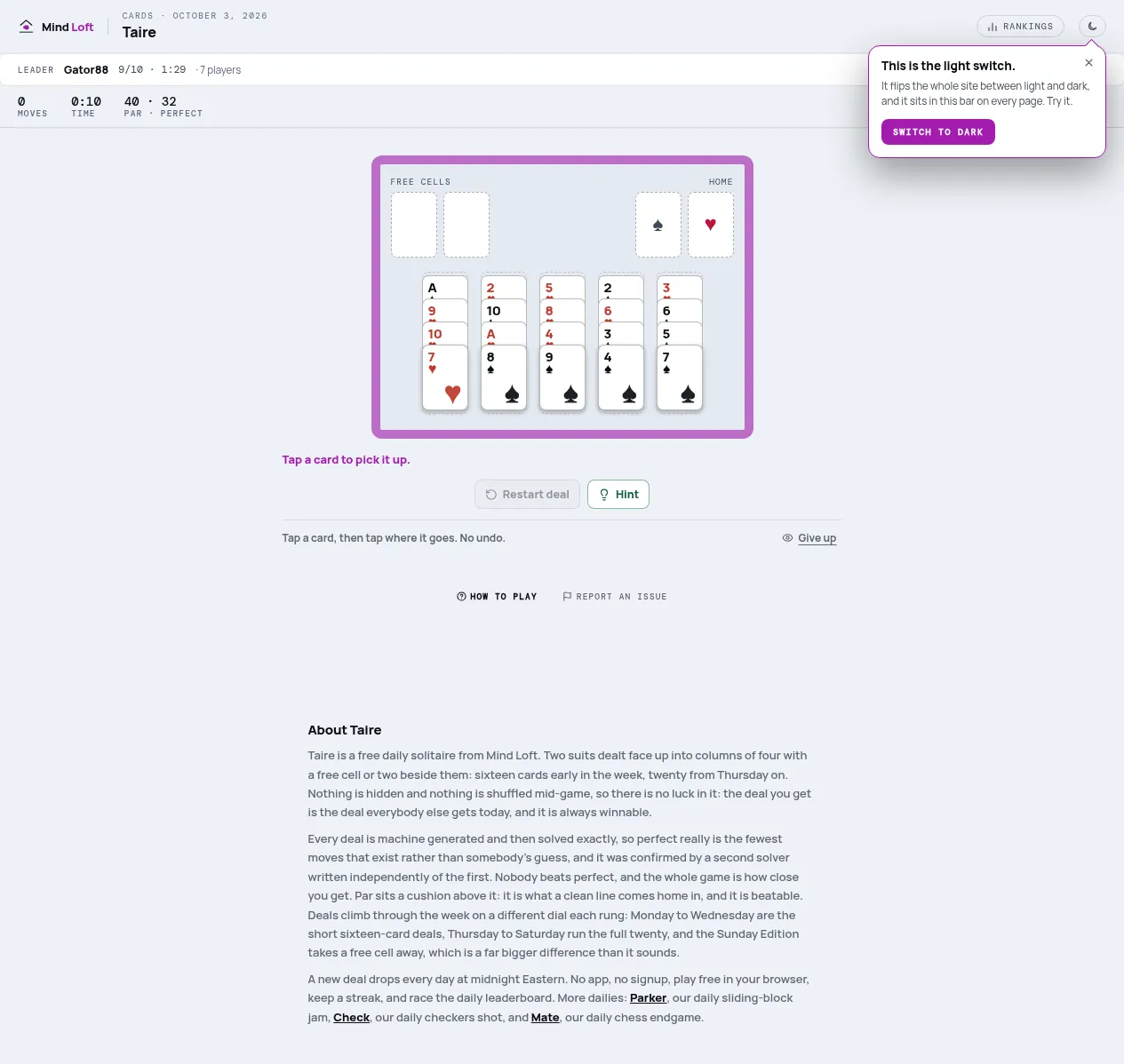Click the Restart deal button
Image resolution: width=1124 pixels, height=1064 pixels.
pyautogui.click(x=528, y=495)
